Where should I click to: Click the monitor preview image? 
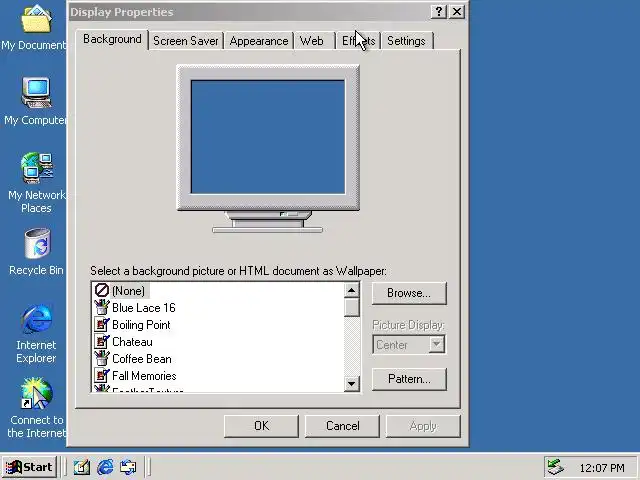pos(268,149)
